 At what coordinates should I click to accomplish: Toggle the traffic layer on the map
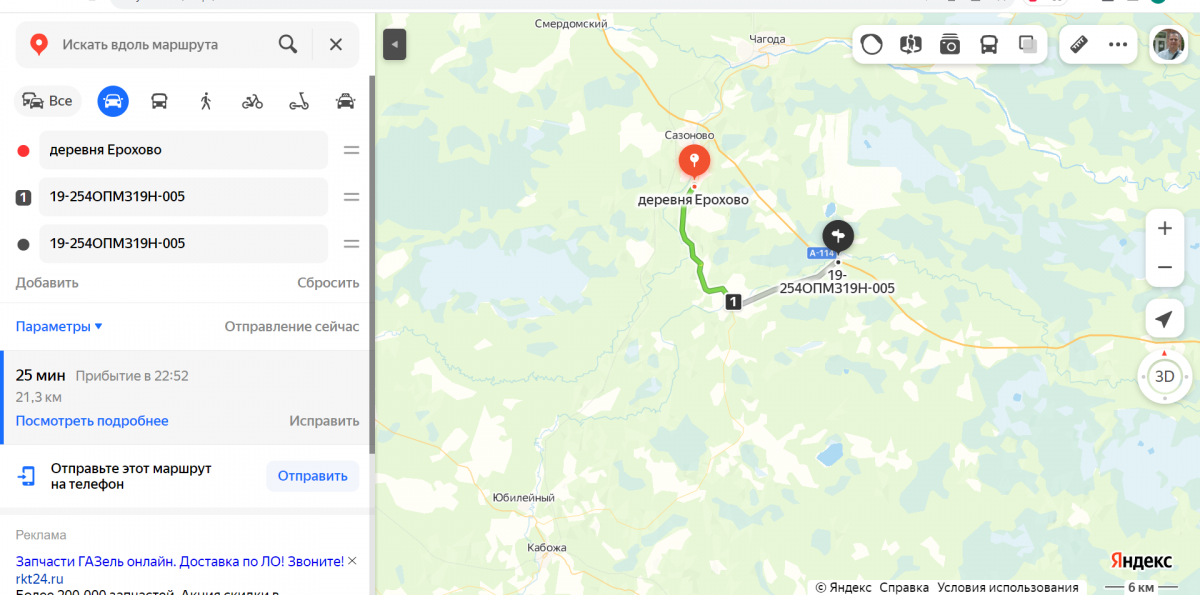click(872, 44)
